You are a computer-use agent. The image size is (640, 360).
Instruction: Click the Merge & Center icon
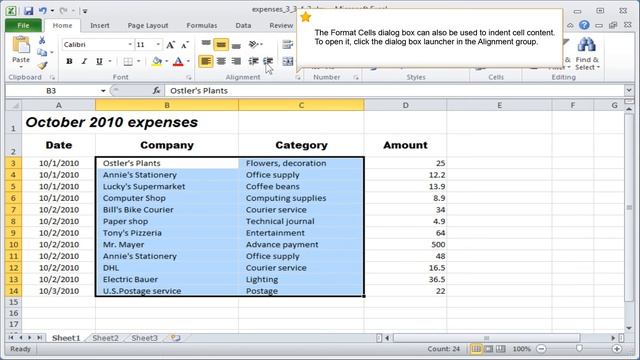[x=288, y=61]
